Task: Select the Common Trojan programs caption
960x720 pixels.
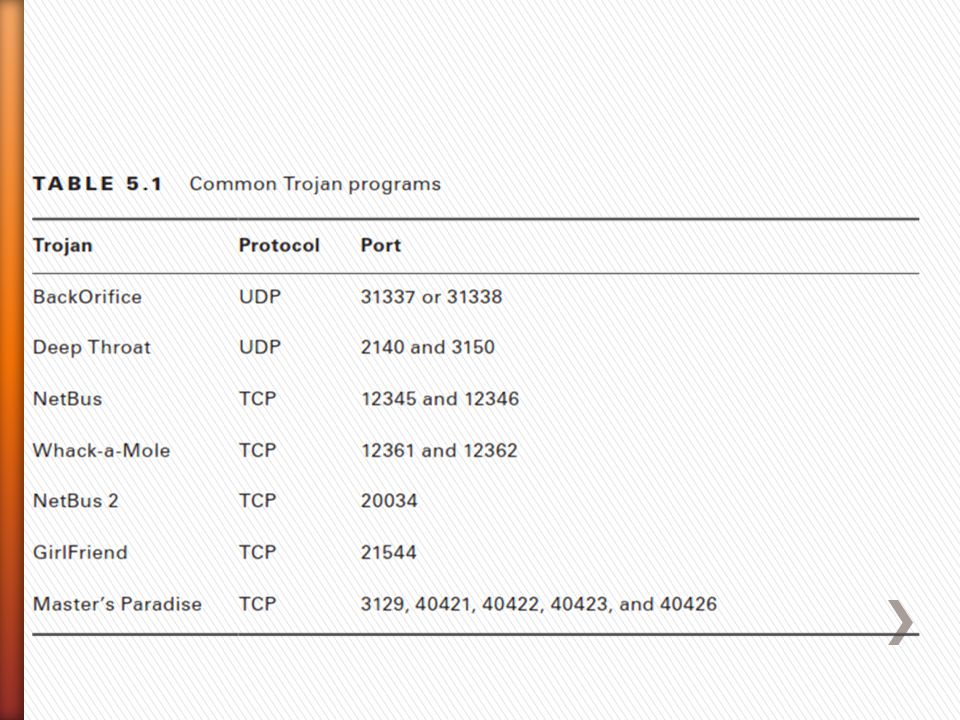Action: (x=315, y=184)
